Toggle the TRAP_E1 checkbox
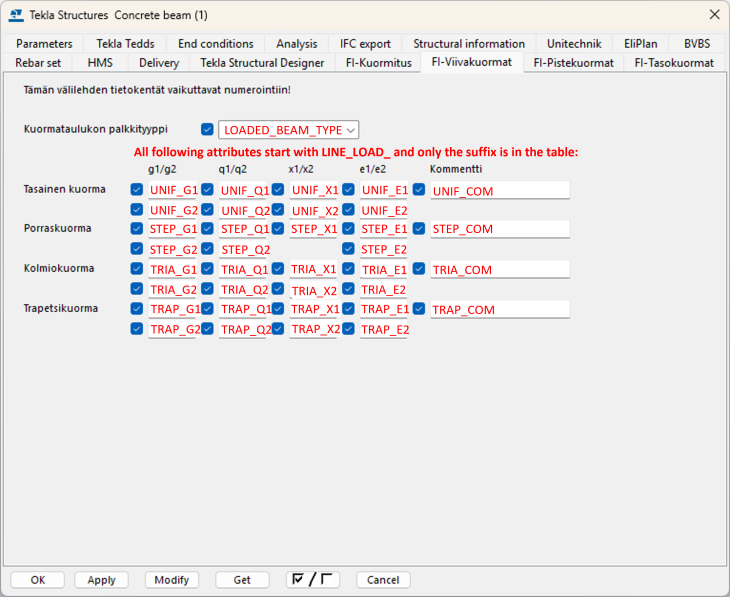Viewport: 730px width, 597px height. pos(348,309)
